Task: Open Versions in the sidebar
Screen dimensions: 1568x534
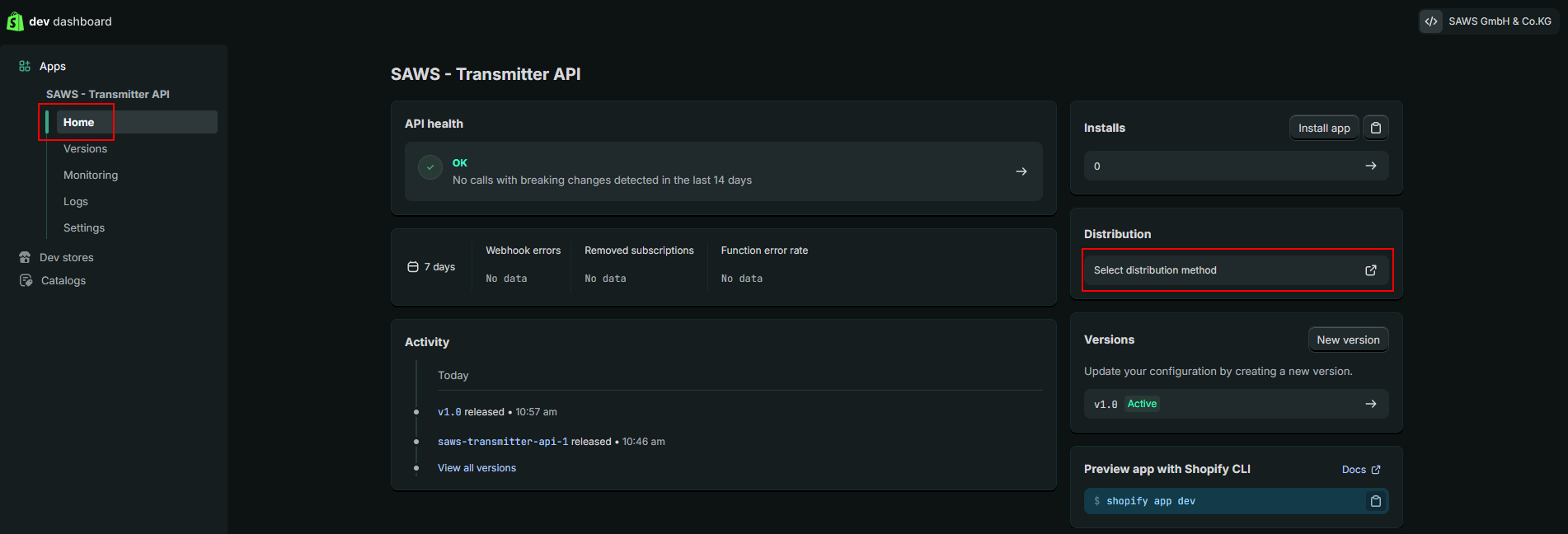Action: coord(85,148)
